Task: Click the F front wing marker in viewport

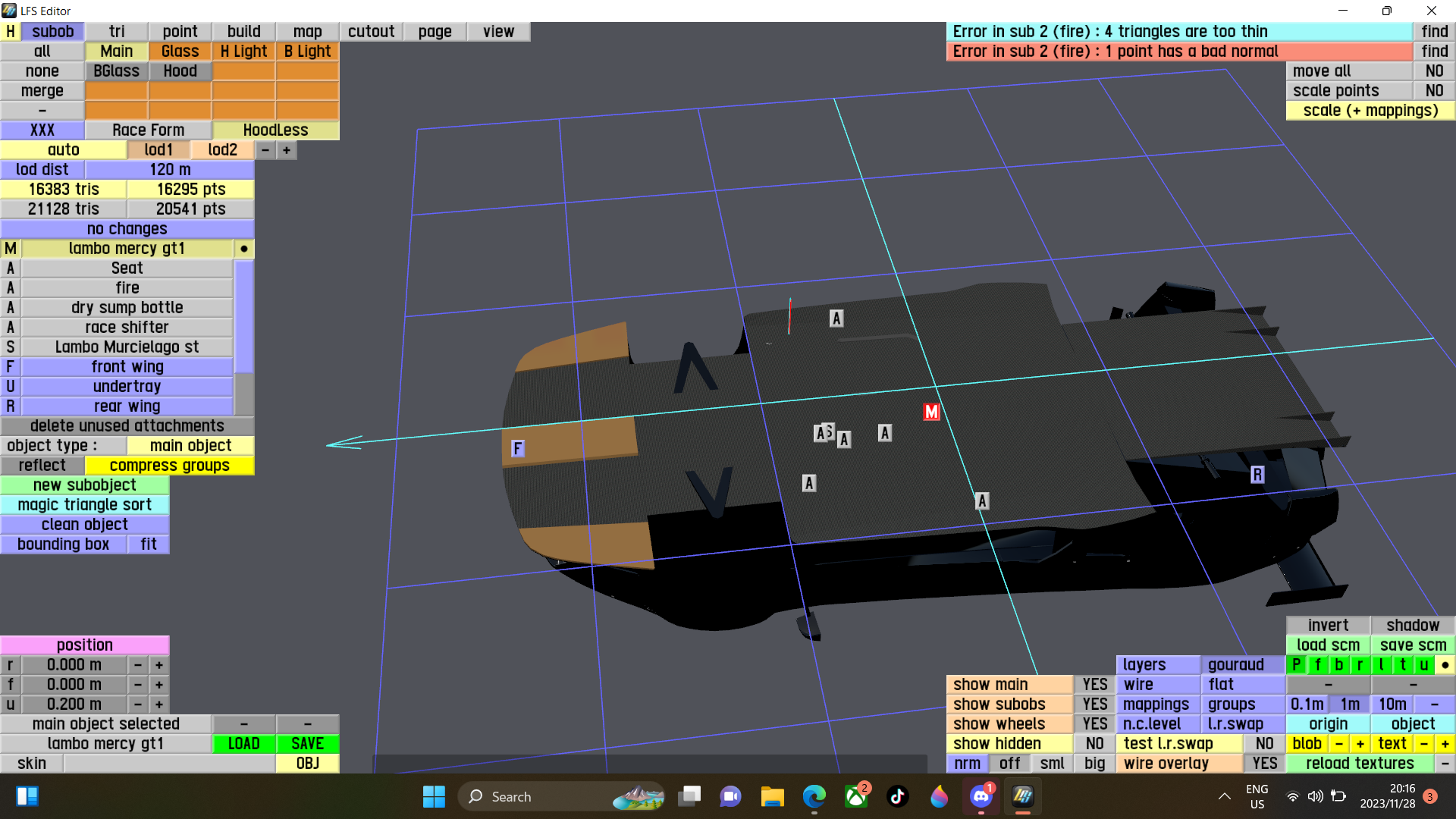Action: click(x=517, y=448)
